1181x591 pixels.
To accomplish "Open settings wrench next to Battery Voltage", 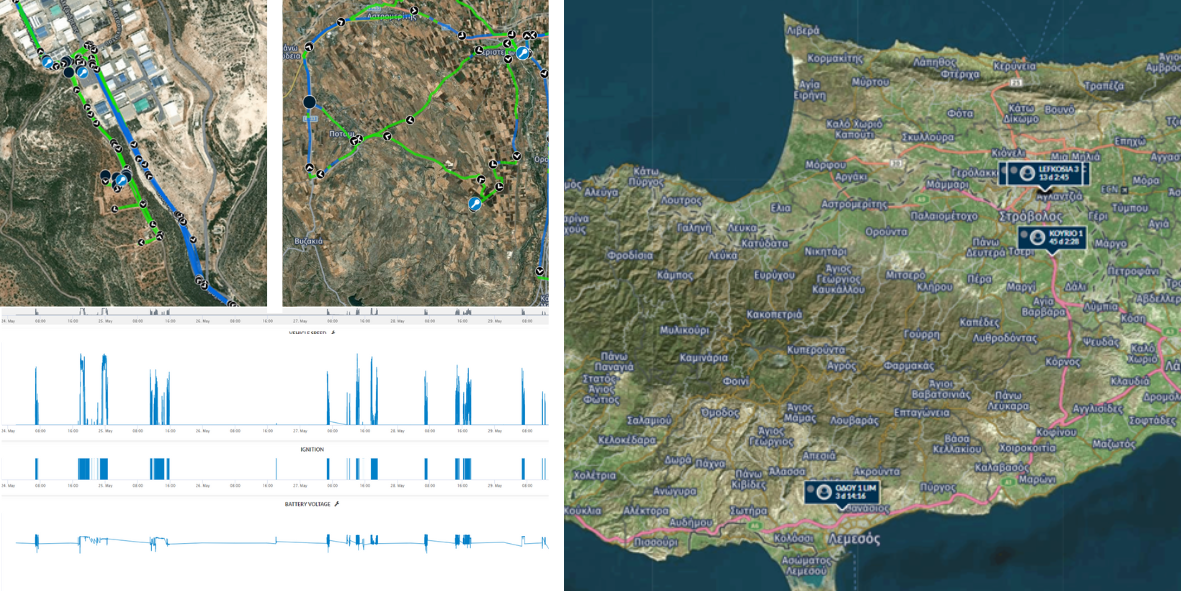I will (337, 504).
